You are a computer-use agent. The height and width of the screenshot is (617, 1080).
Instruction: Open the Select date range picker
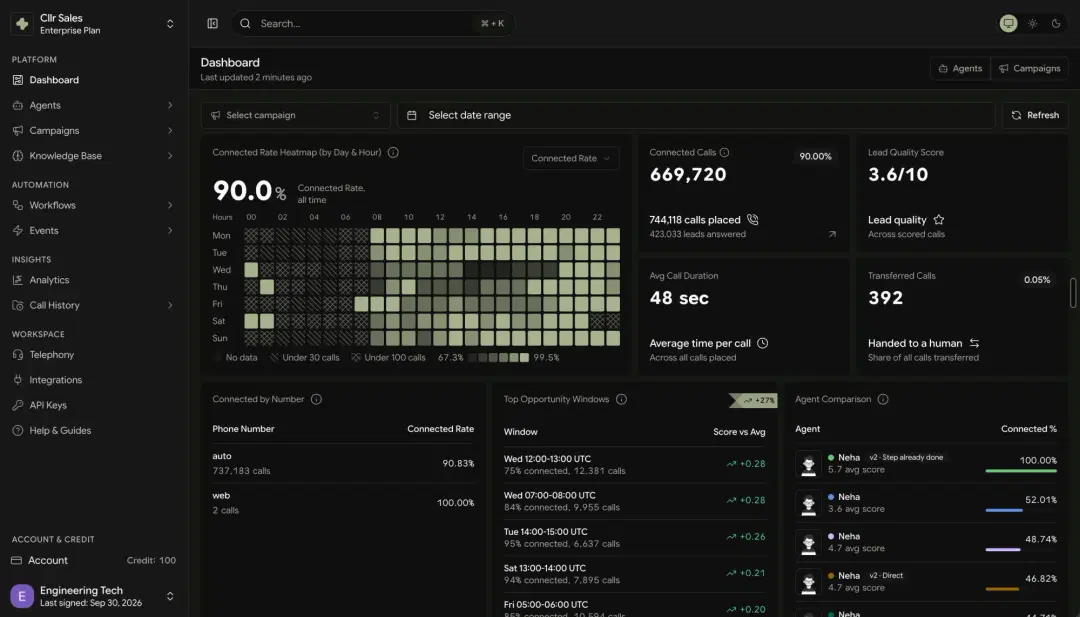(x=696, y=115)
